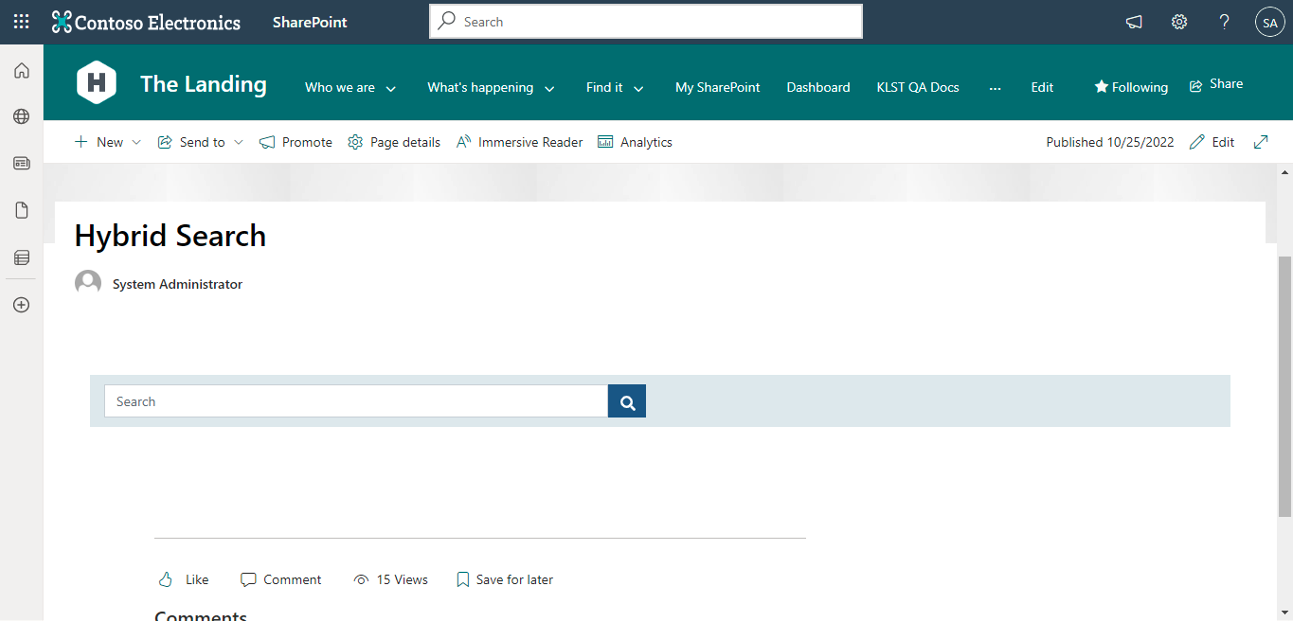Image resolution: width=1293 pixels, height=621 pixels.
Task: Click The Landing site title
Action: coord(203,84)
